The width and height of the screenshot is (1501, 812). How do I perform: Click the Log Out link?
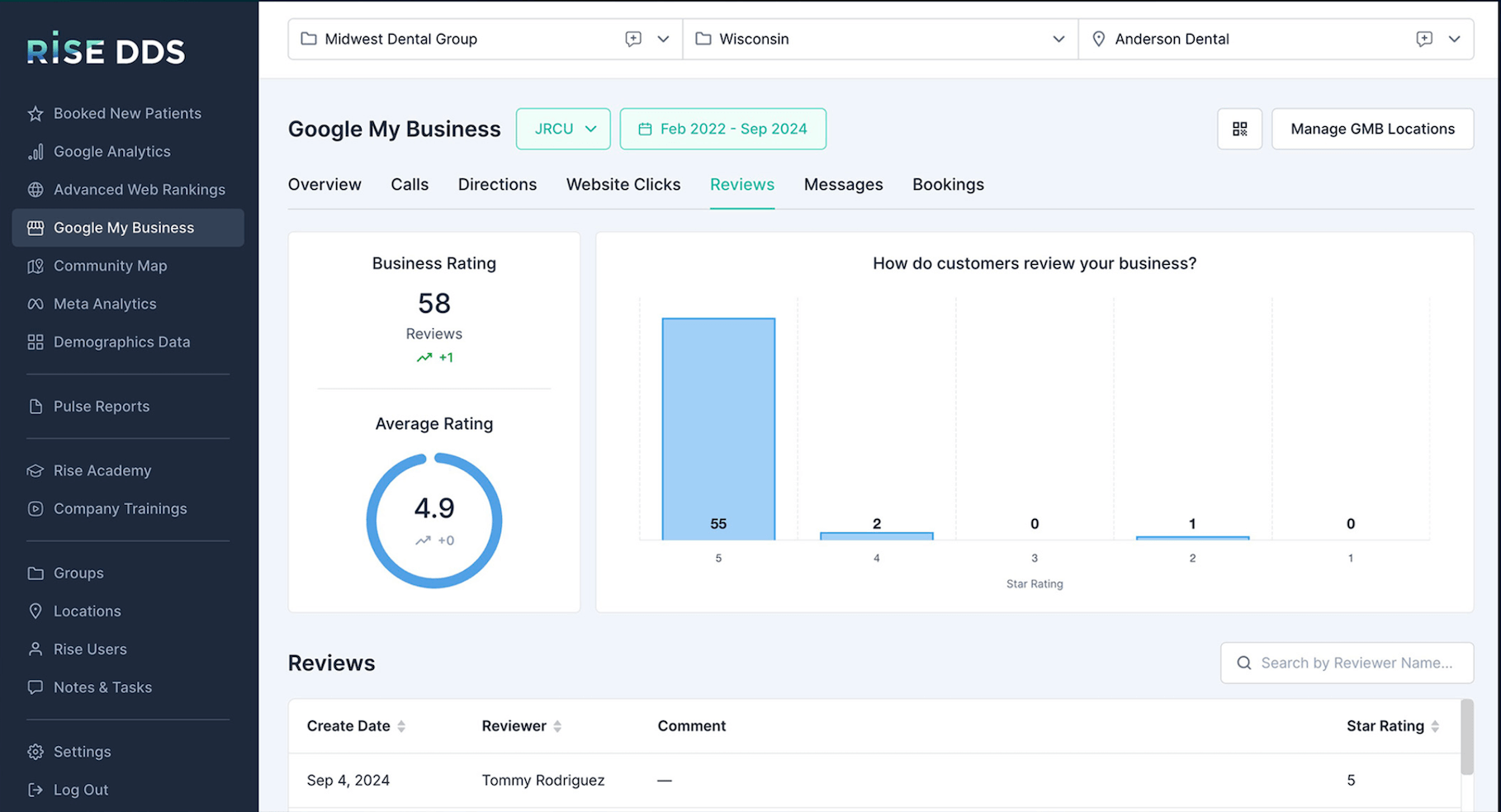pos(128,790)
